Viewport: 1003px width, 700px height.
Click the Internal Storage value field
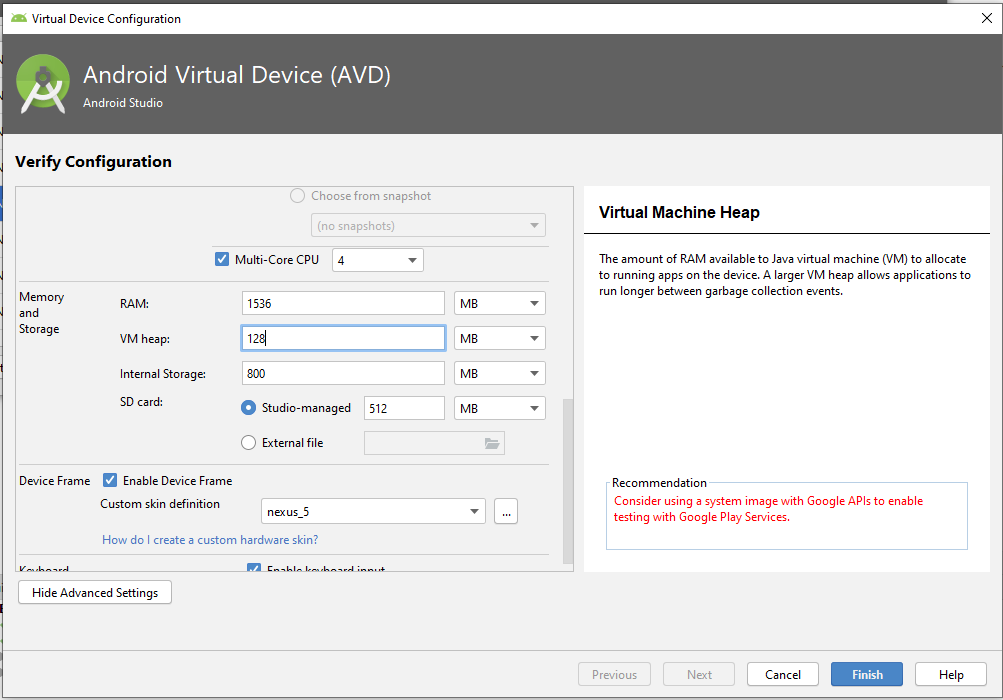point(343,374)
